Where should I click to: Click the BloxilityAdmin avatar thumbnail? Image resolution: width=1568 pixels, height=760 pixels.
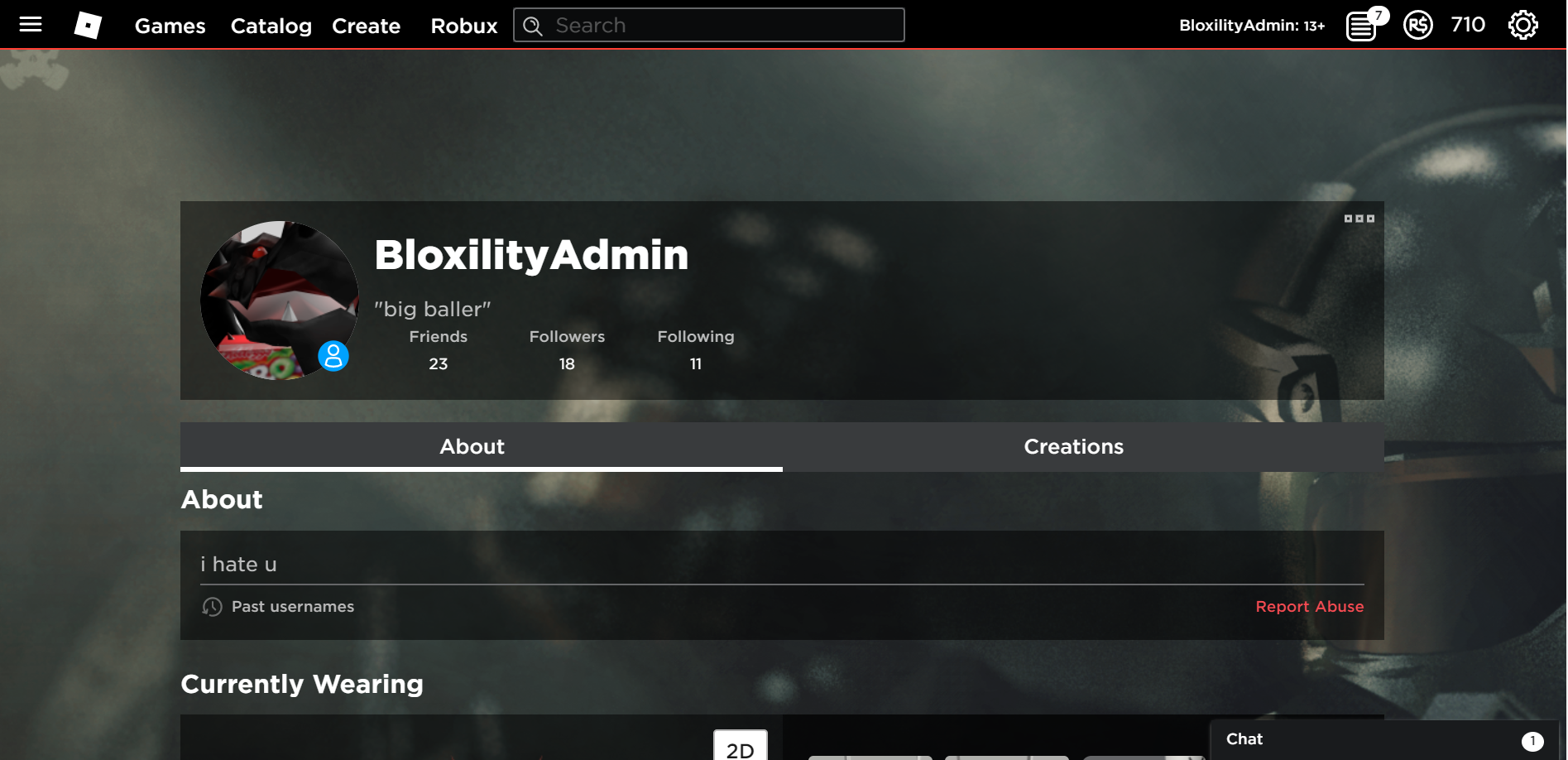(280, 301)
